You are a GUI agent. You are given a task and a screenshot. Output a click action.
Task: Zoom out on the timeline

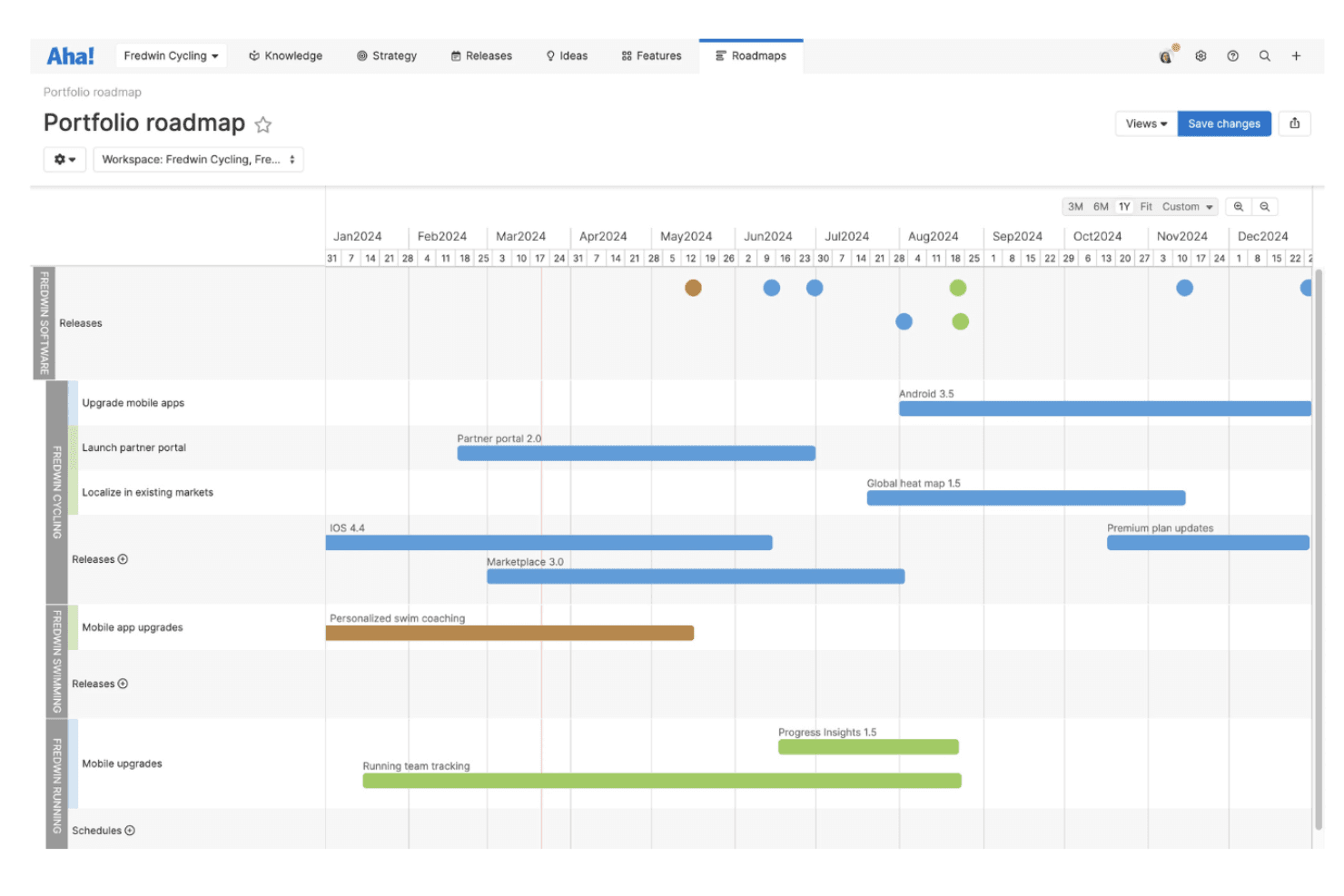[1265, 207]
